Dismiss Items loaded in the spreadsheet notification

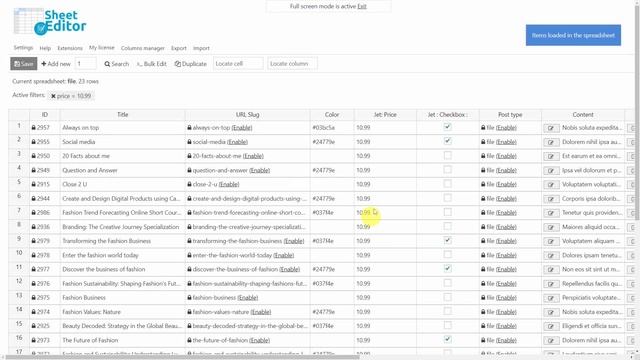[x=573, y=35]
